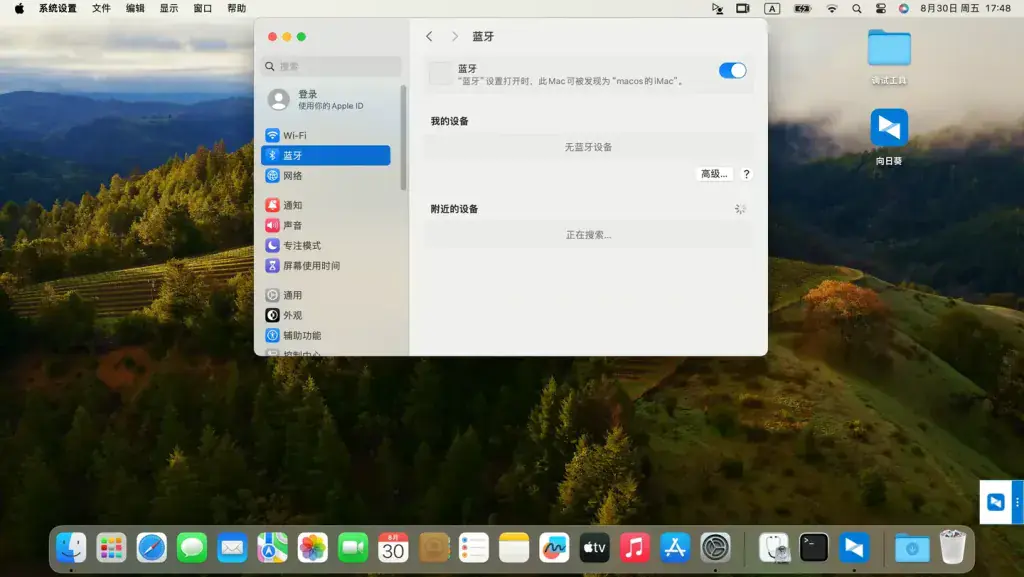
Task: Open Terminal from the Dock
Action: (814, 548)
